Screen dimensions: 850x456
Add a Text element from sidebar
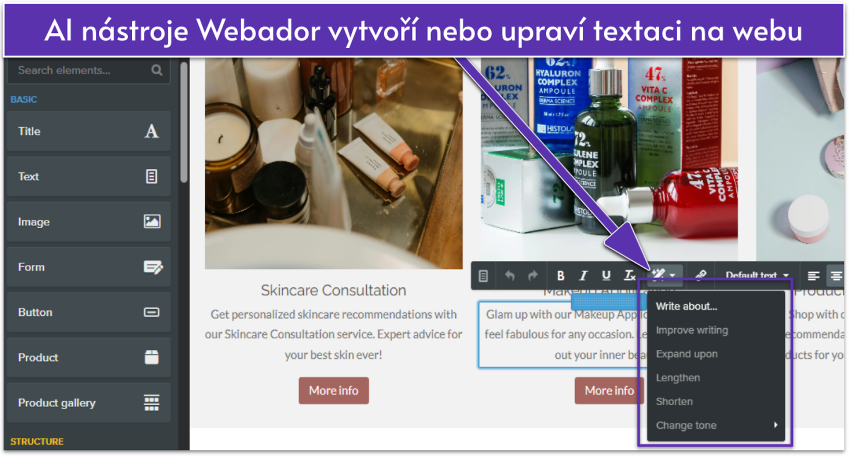pos(88,177)
